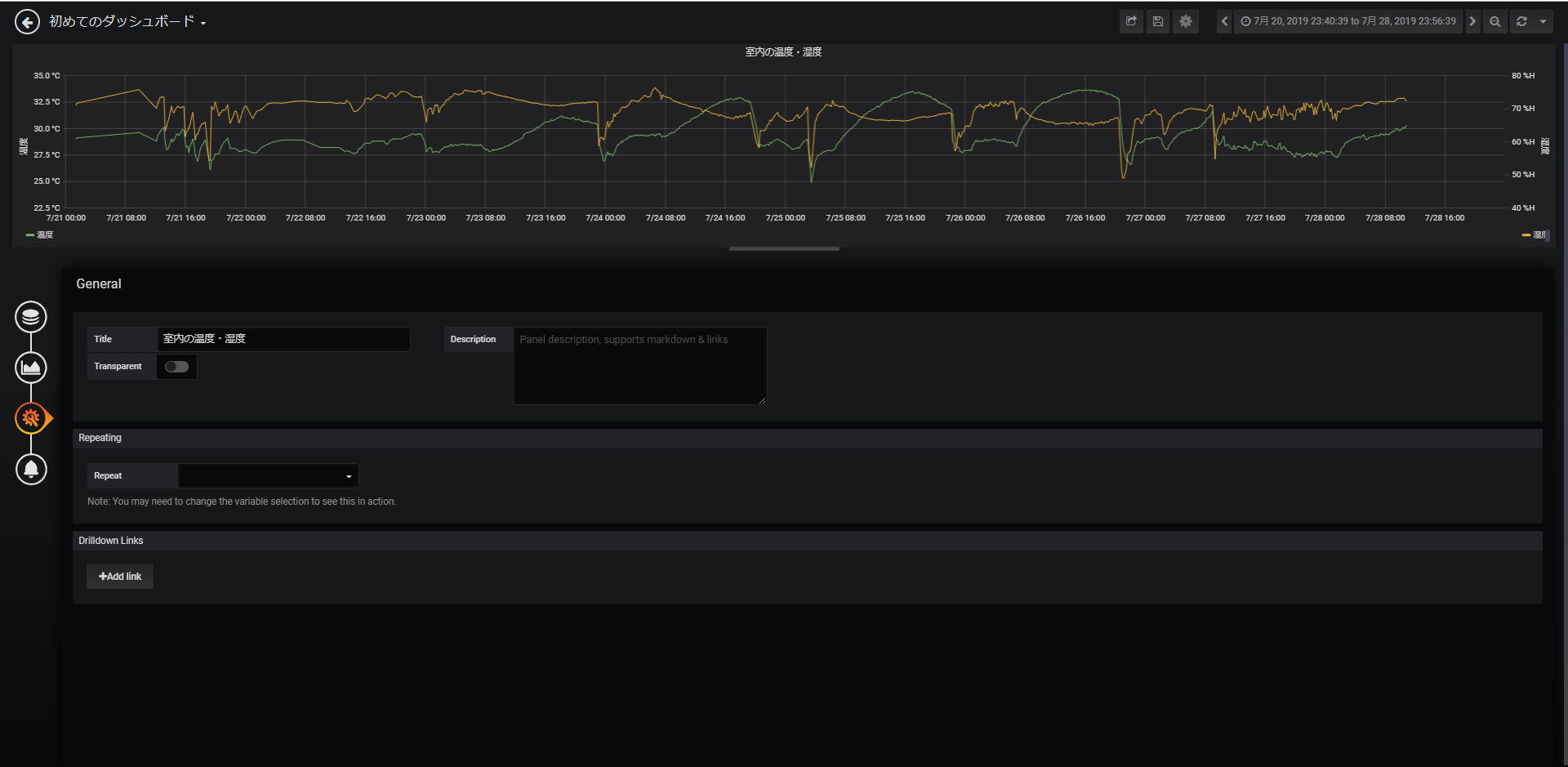Image resolution: width=1568 pixels, height=767 pixels.
Task: Click the back arrow to return to dashboard
Action: tap(27, 22)
